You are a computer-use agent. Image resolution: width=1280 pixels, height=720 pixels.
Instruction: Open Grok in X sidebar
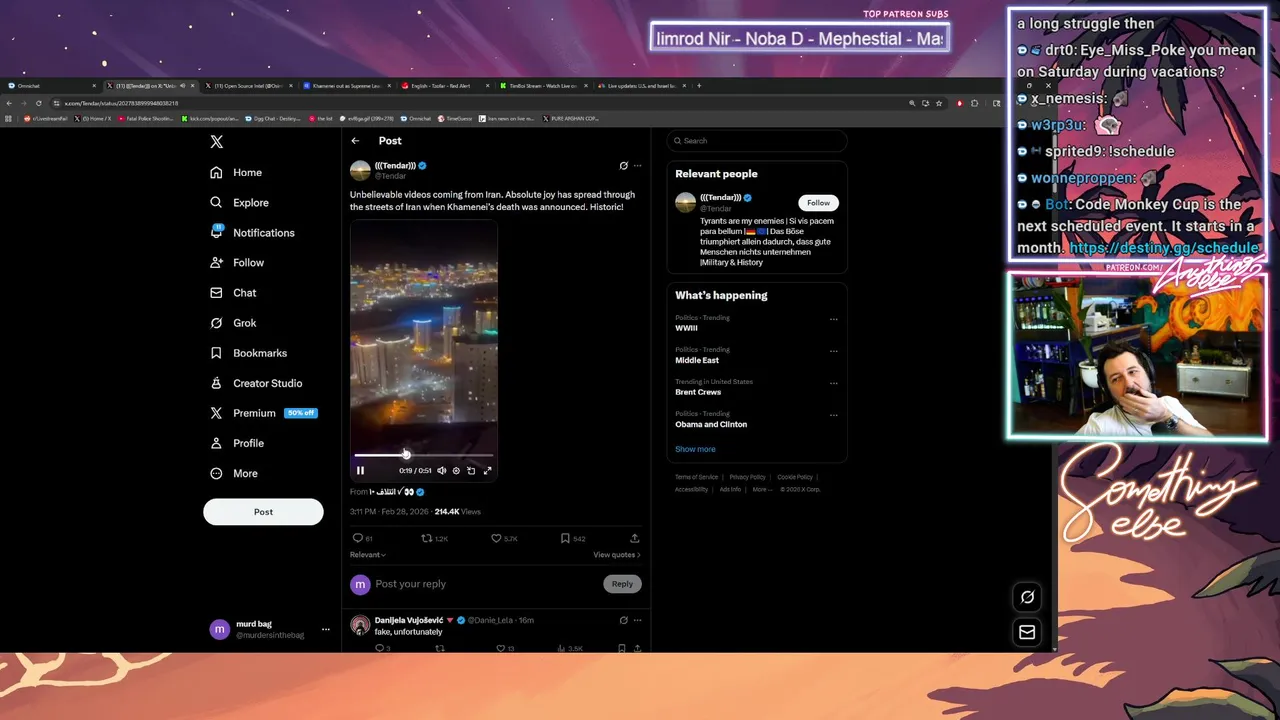click(234, 322)
